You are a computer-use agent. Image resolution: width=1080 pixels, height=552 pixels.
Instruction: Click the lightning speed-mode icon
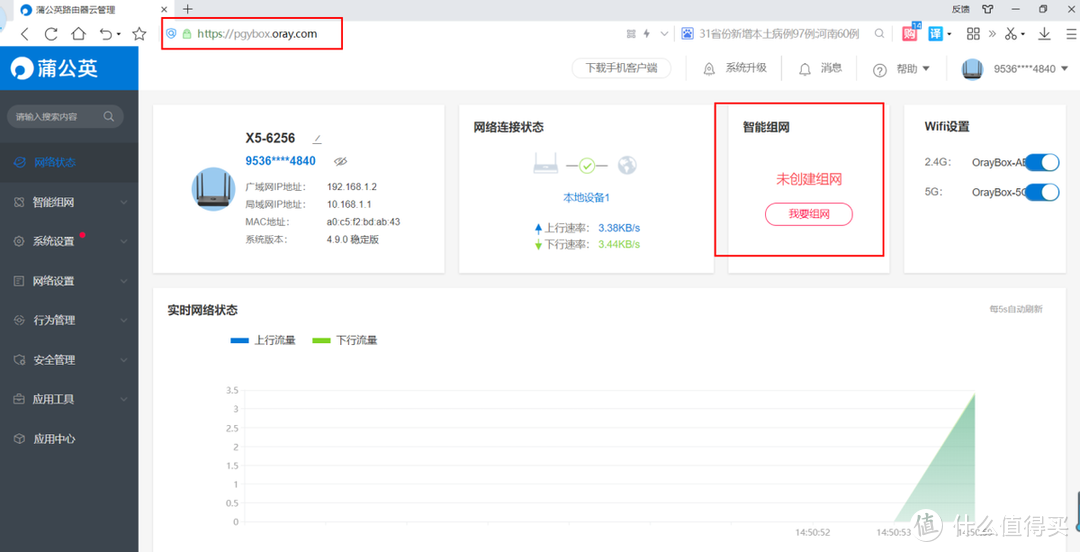(647, 33)
